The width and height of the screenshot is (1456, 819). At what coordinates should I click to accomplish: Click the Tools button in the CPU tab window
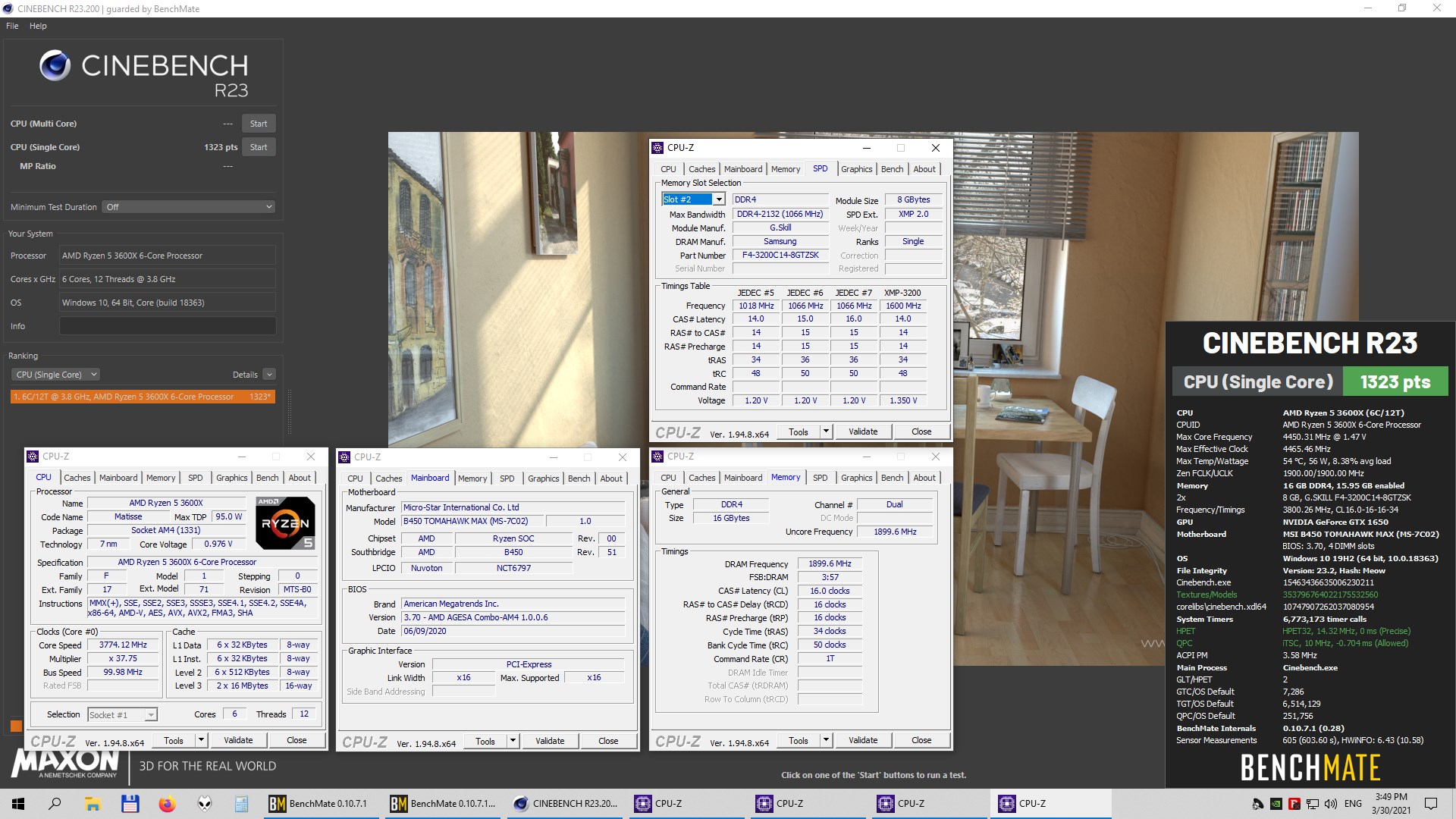pyautogui.click(x=174, y=740)
